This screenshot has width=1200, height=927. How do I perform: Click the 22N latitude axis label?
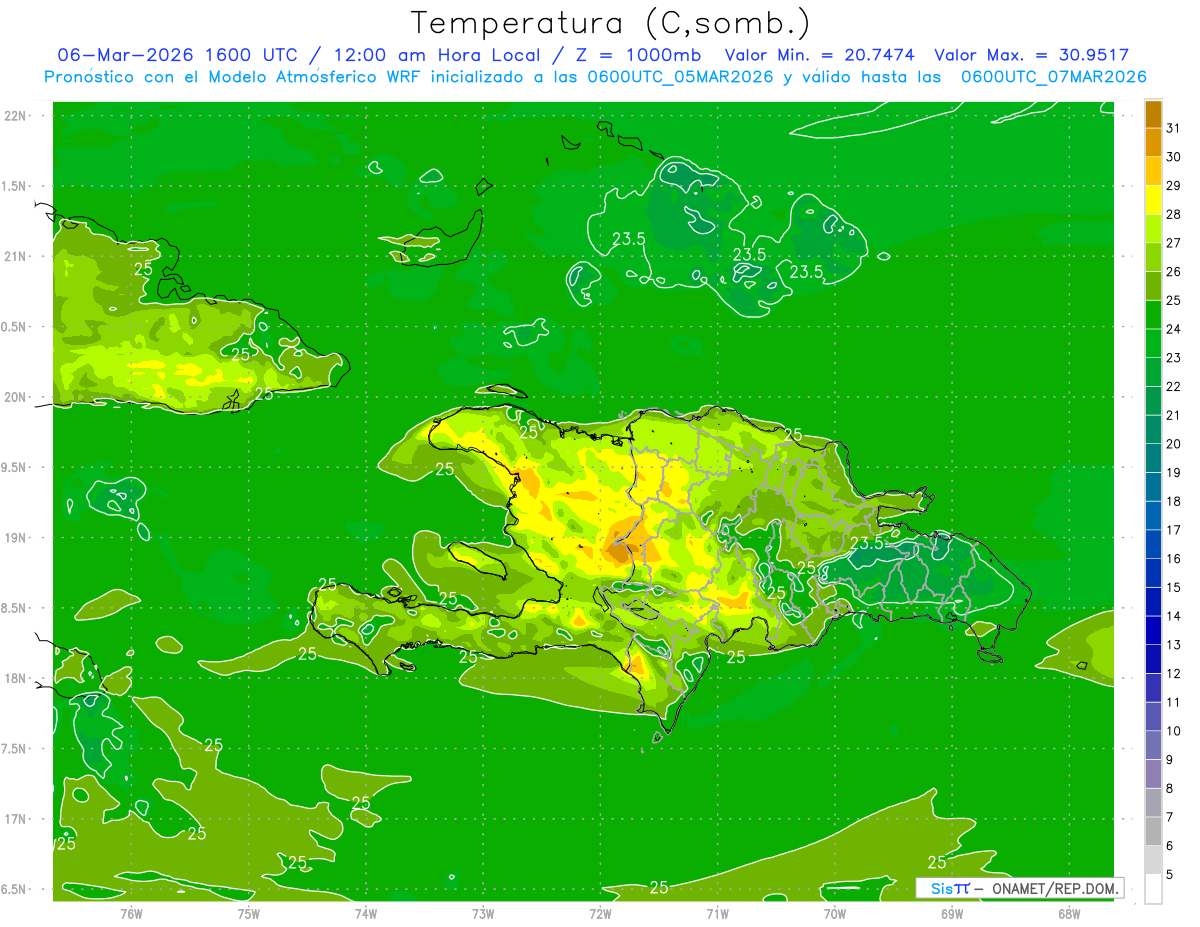(x=14, y=115)
